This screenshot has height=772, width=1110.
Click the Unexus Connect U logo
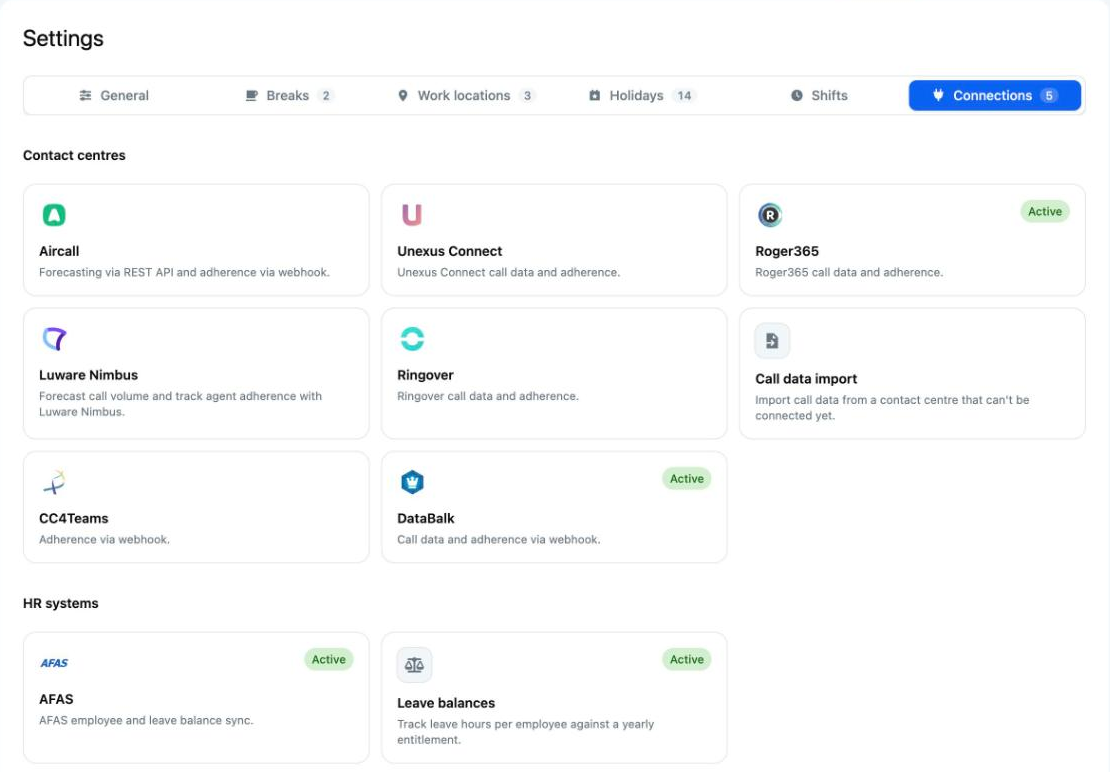click(x=412, y=214)
